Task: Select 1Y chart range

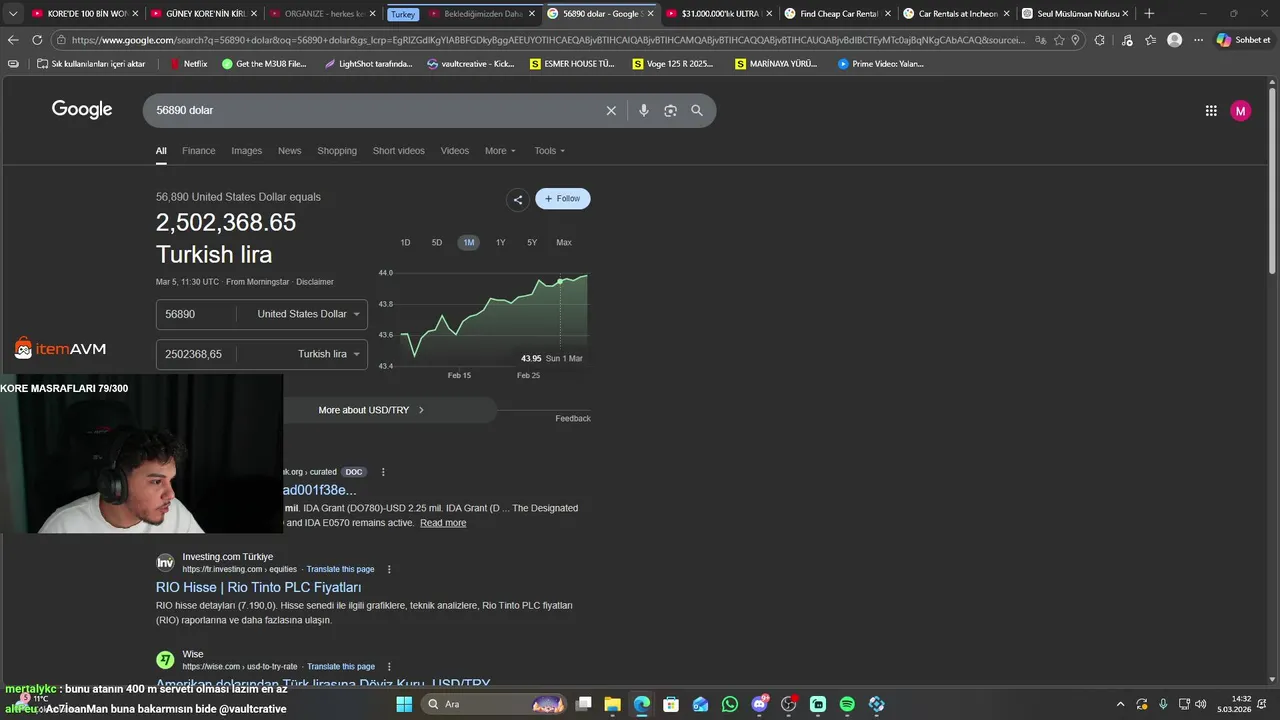Action: coord(501,243)
